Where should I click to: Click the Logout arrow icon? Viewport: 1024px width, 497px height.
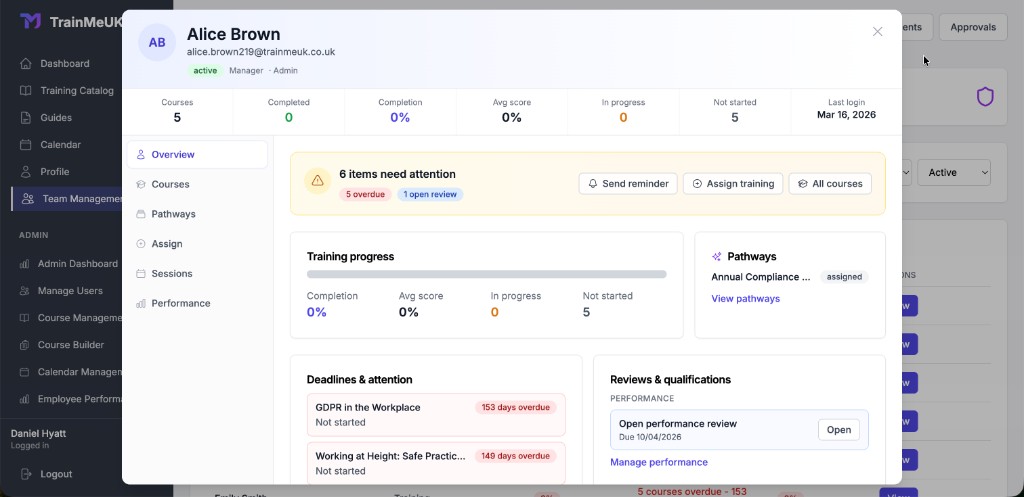click(25, 474)
